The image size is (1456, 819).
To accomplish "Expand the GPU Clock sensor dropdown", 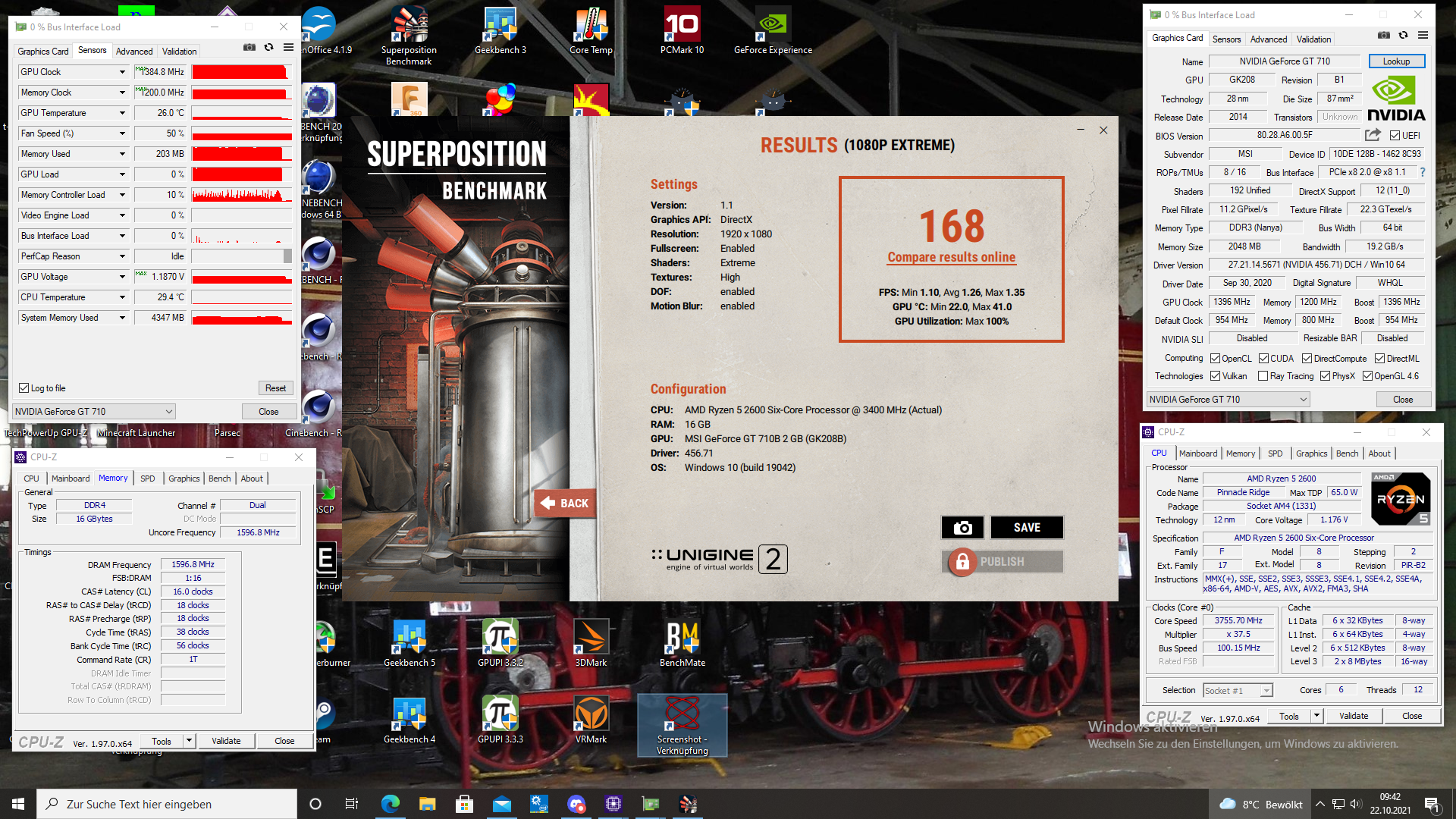I will tap(122, 72).
